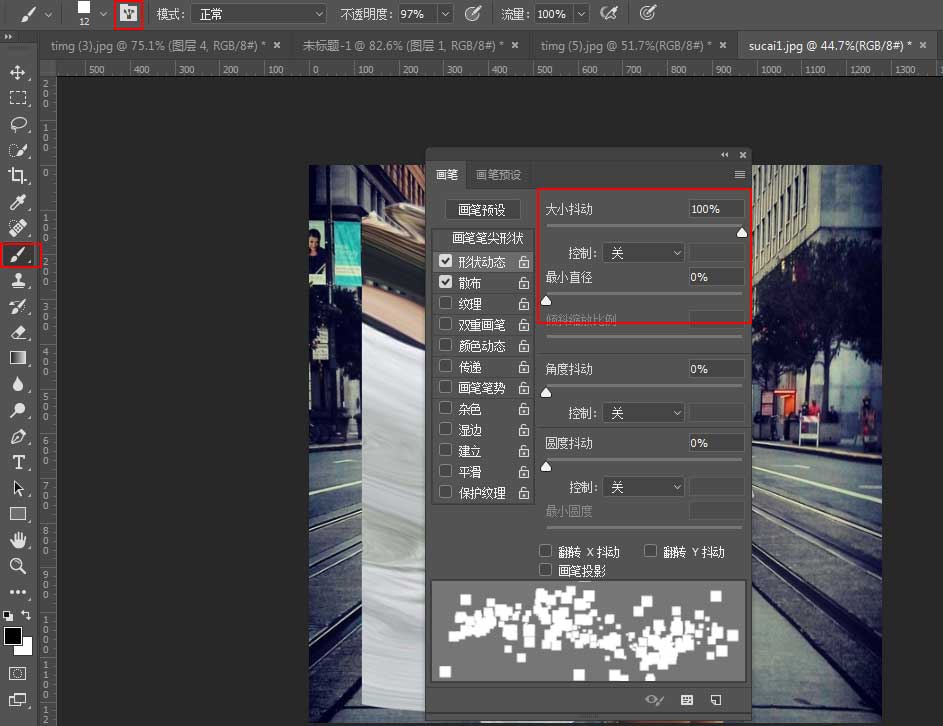The image size is (943, 726).
Task: Open the 控制 dropdown under 大小抖动
Action: 642,253
